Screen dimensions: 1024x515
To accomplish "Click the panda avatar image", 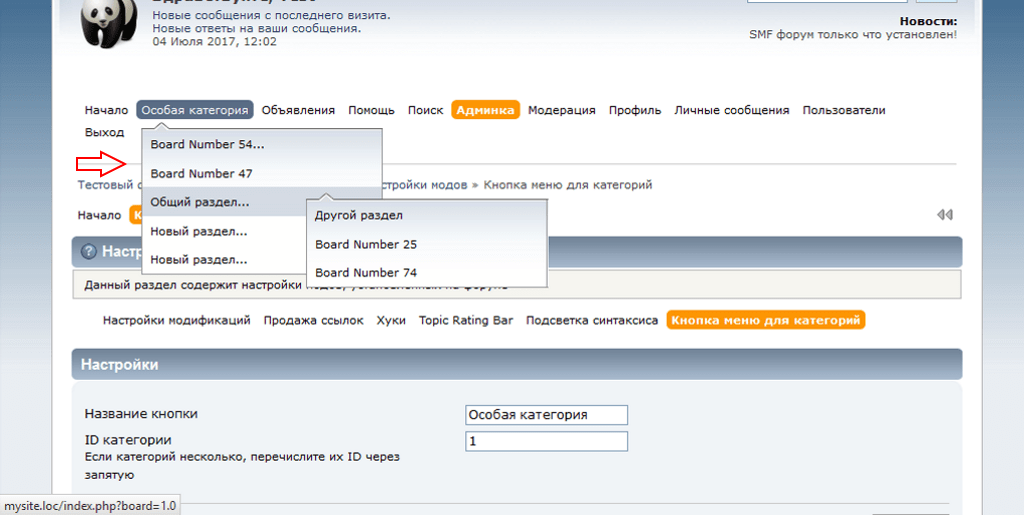I will (x=108, y=23).
